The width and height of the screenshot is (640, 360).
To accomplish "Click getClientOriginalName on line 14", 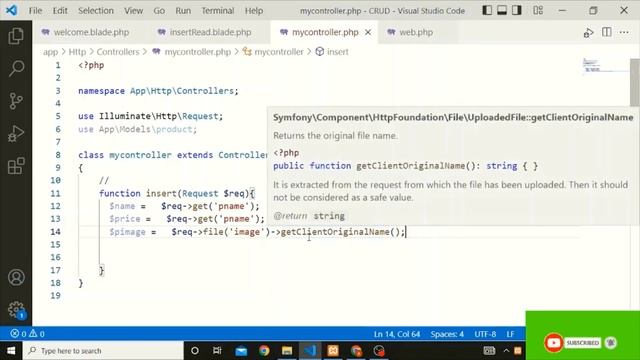I will 335,232.
